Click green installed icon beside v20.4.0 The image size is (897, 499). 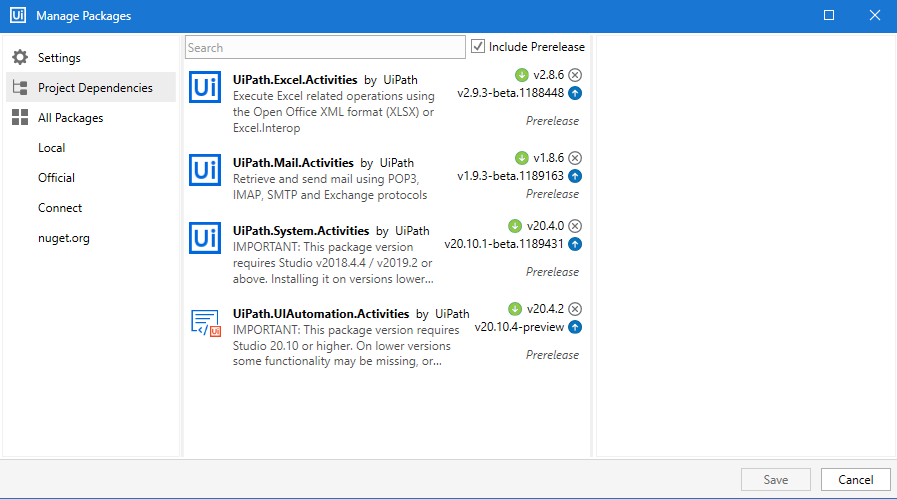(x=515, y=226)
